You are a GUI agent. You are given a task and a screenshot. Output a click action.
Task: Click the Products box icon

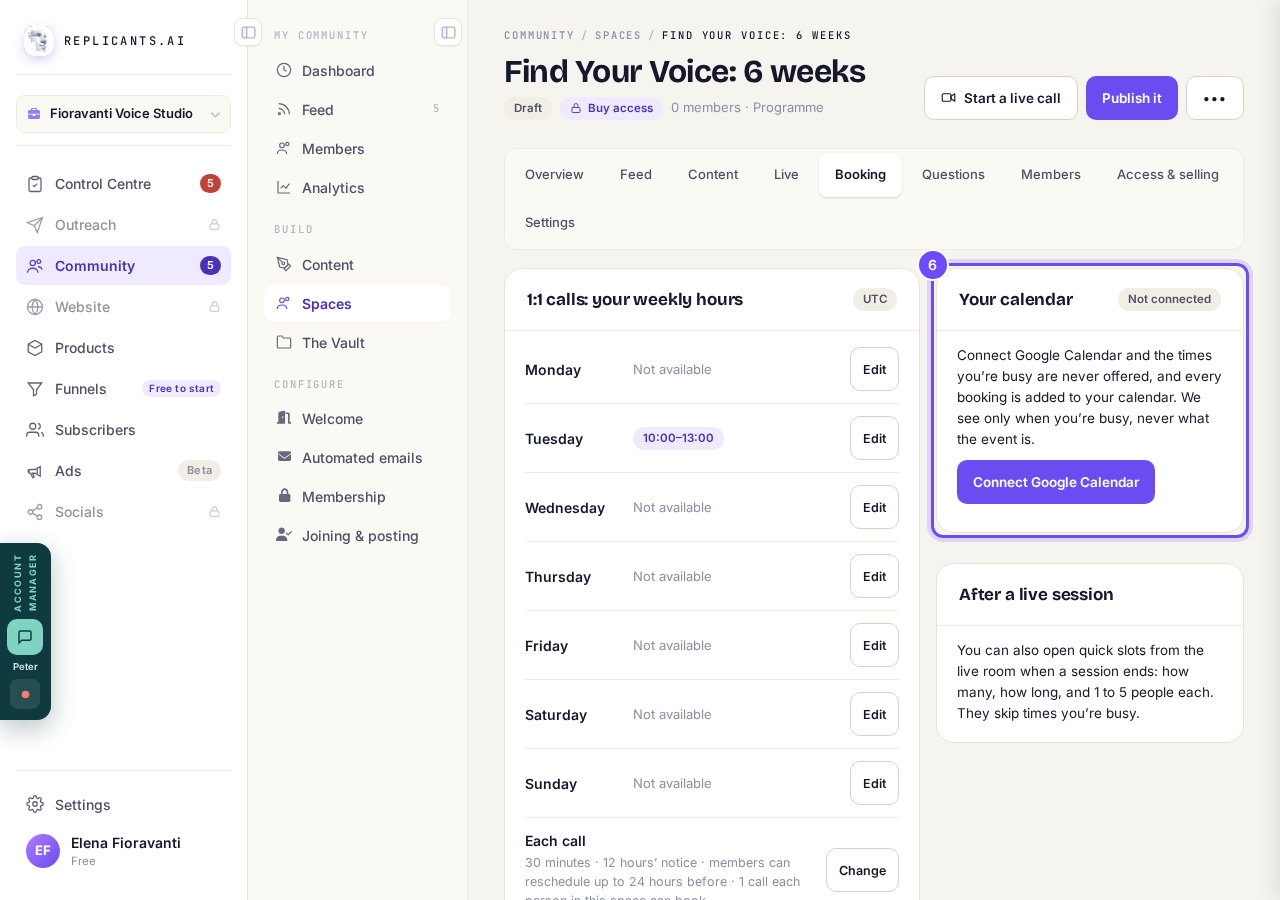35,348
